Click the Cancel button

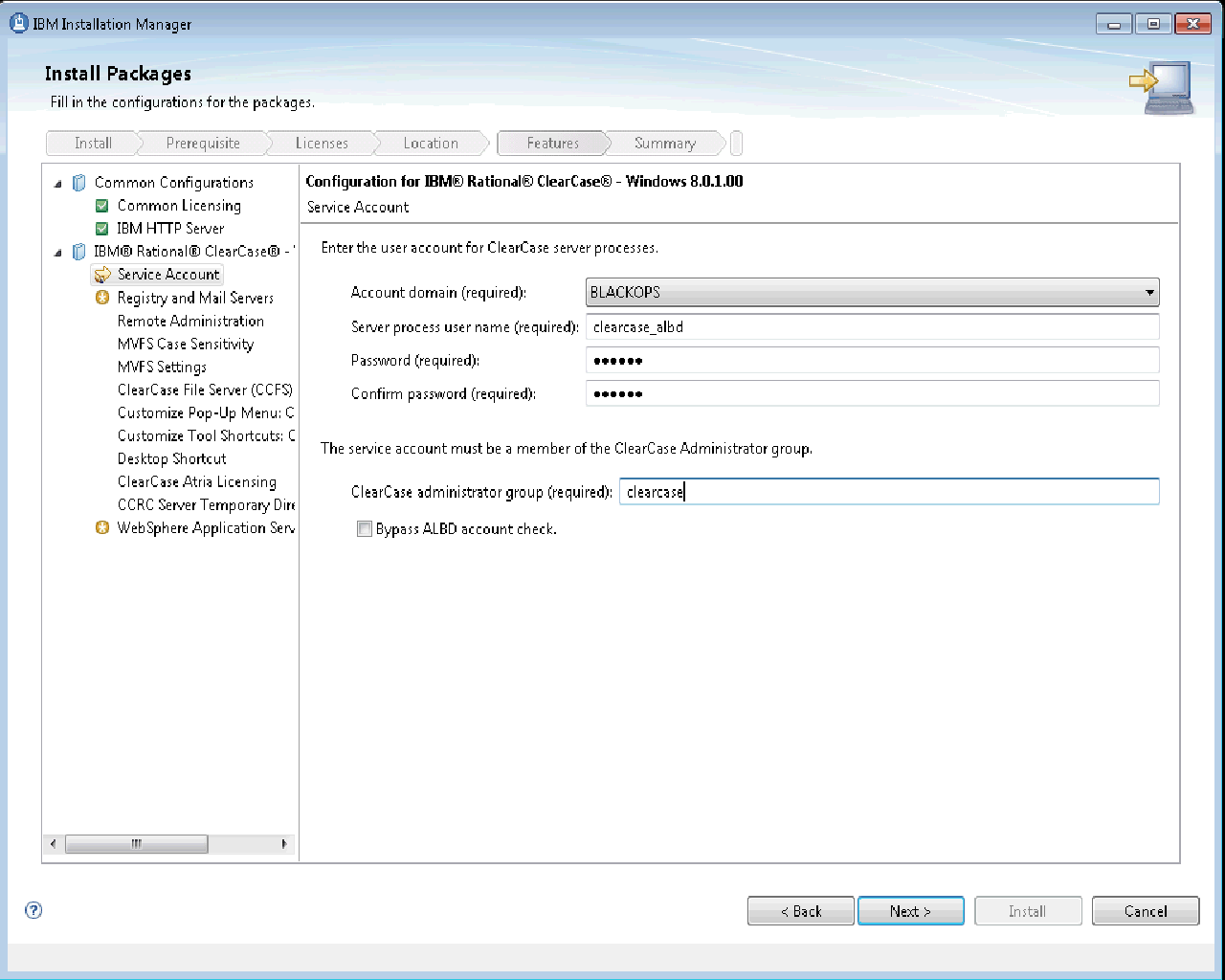click(x=1146, y=911)
